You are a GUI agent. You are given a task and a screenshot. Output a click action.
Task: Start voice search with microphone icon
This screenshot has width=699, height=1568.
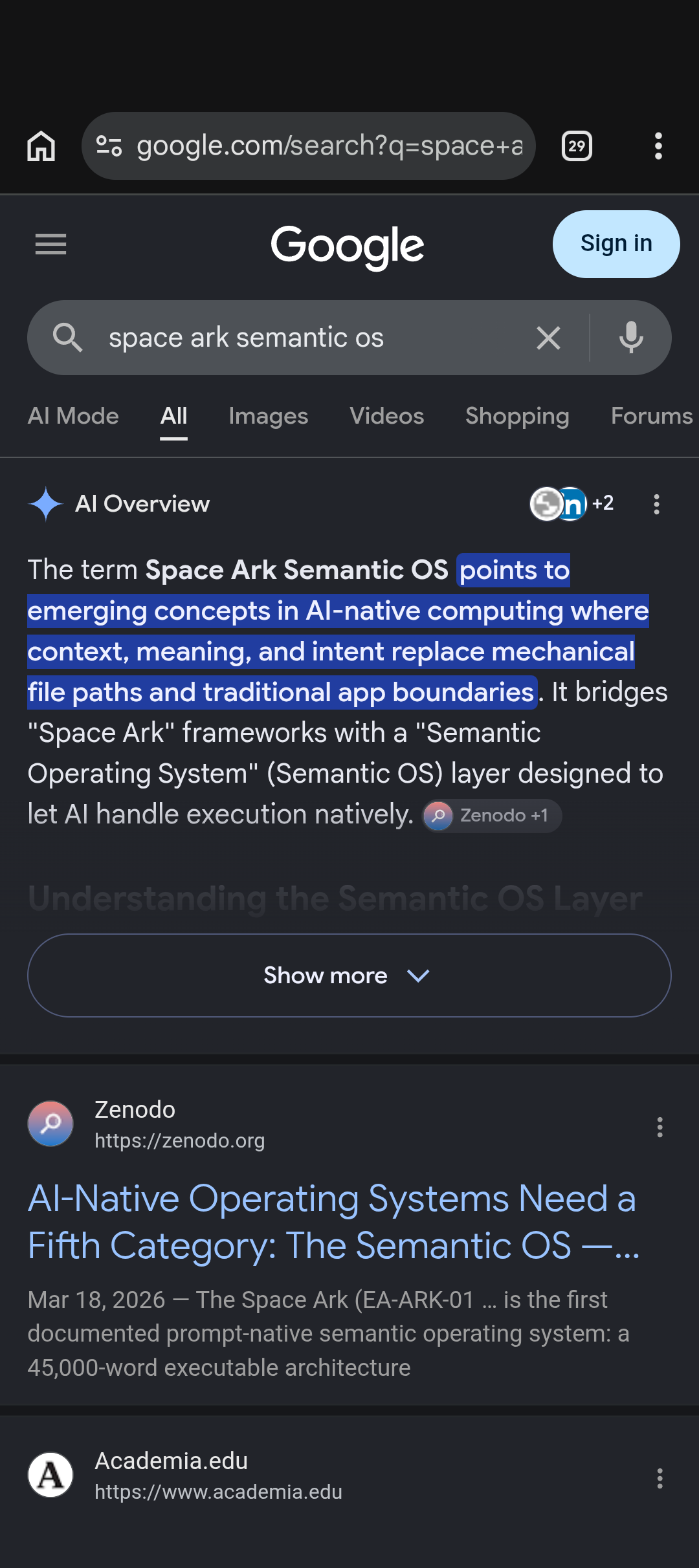point(631,338)
